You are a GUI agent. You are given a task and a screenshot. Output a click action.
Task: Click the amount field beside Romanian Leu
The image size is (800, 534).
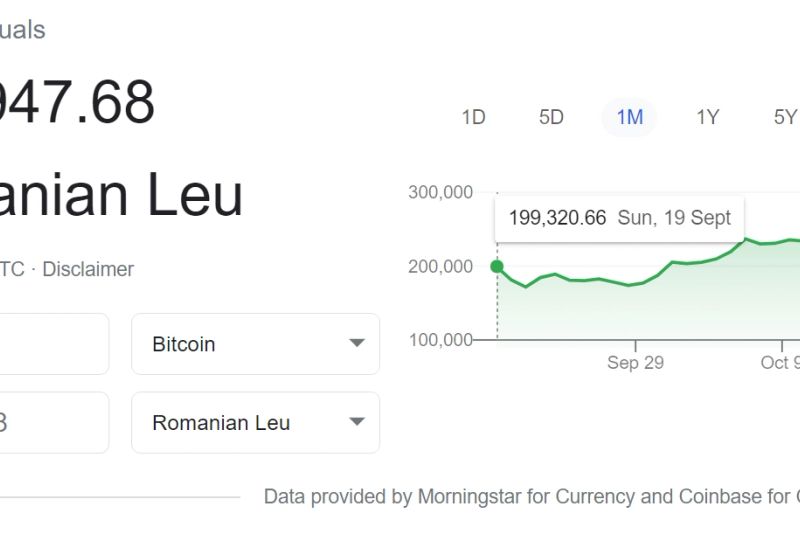(50, 422)
